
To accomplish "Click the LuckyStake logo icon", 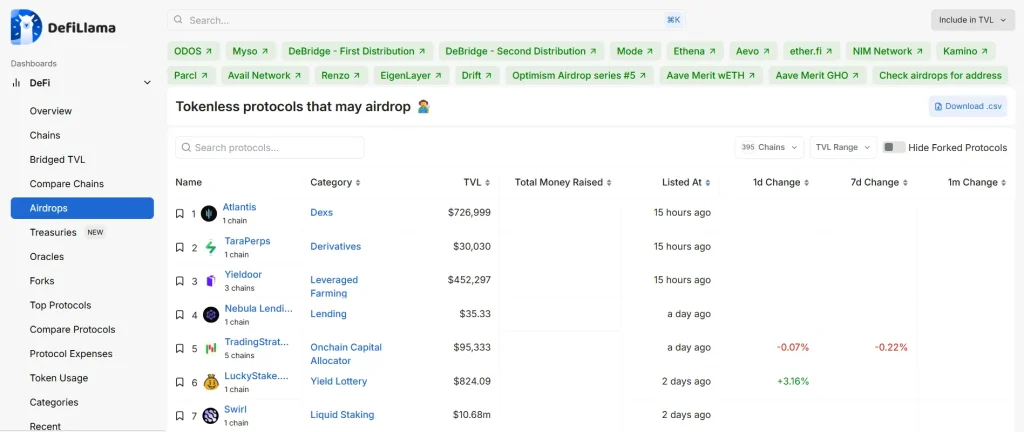I will [x=210, y=382].
